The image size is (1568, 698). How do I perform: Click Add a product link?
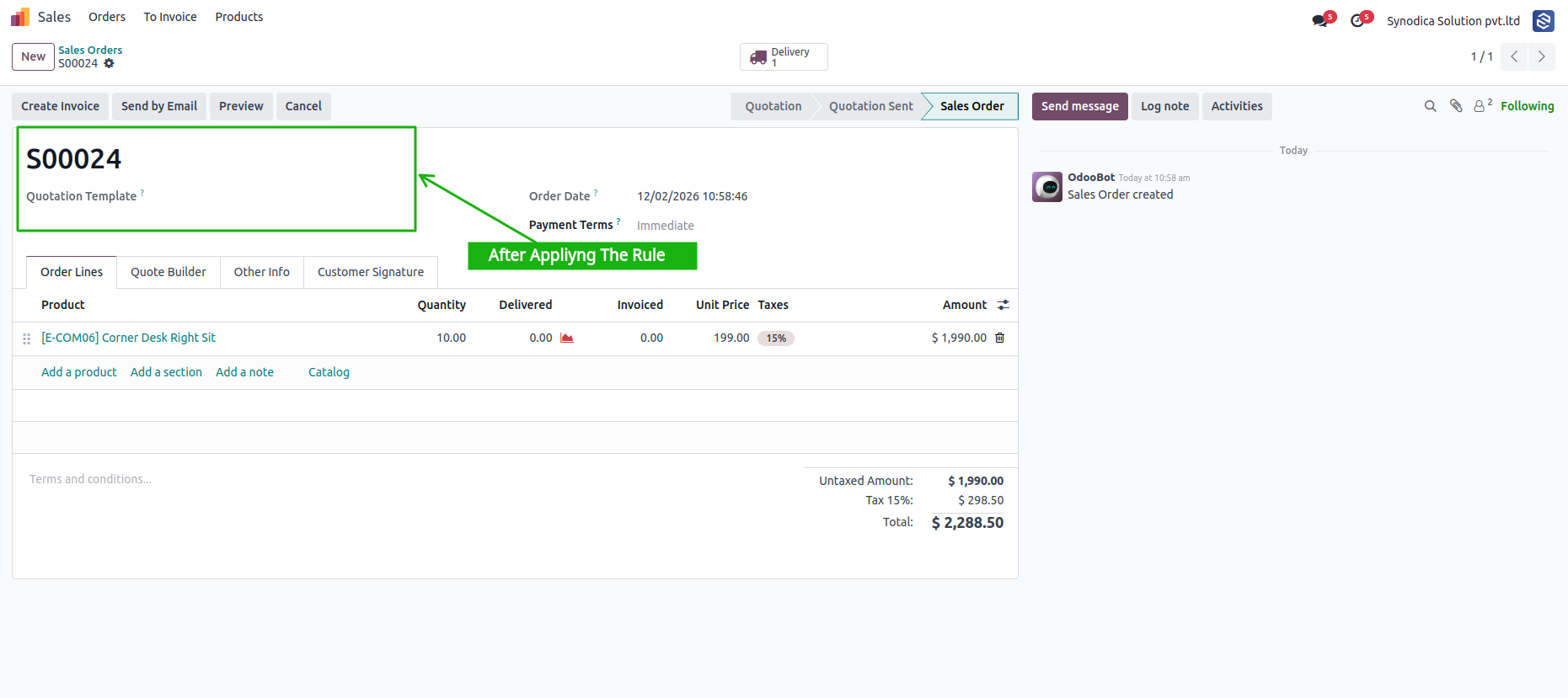click(79, 372)
